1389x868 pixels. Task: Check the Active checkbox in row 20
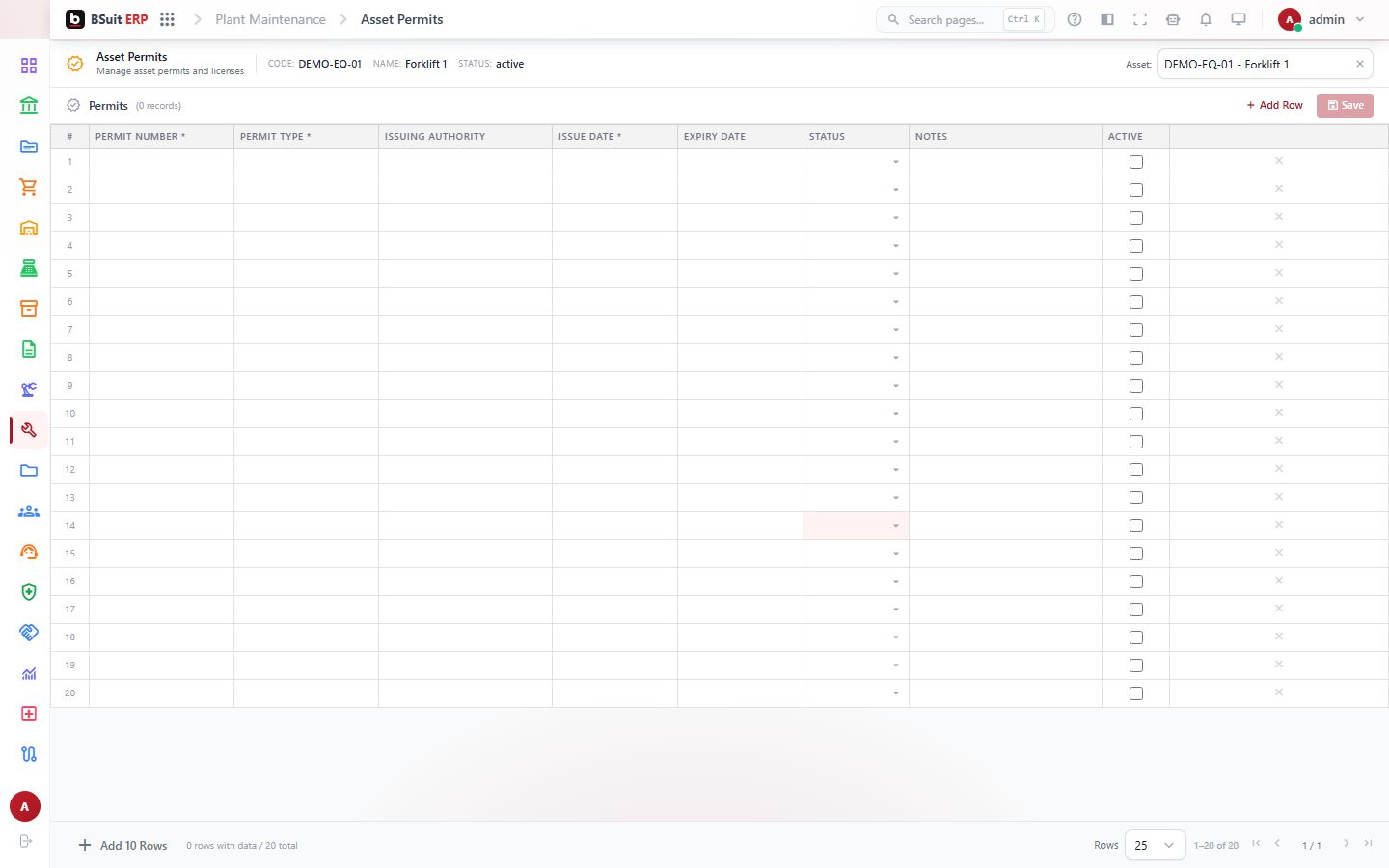click(1136, 693)
